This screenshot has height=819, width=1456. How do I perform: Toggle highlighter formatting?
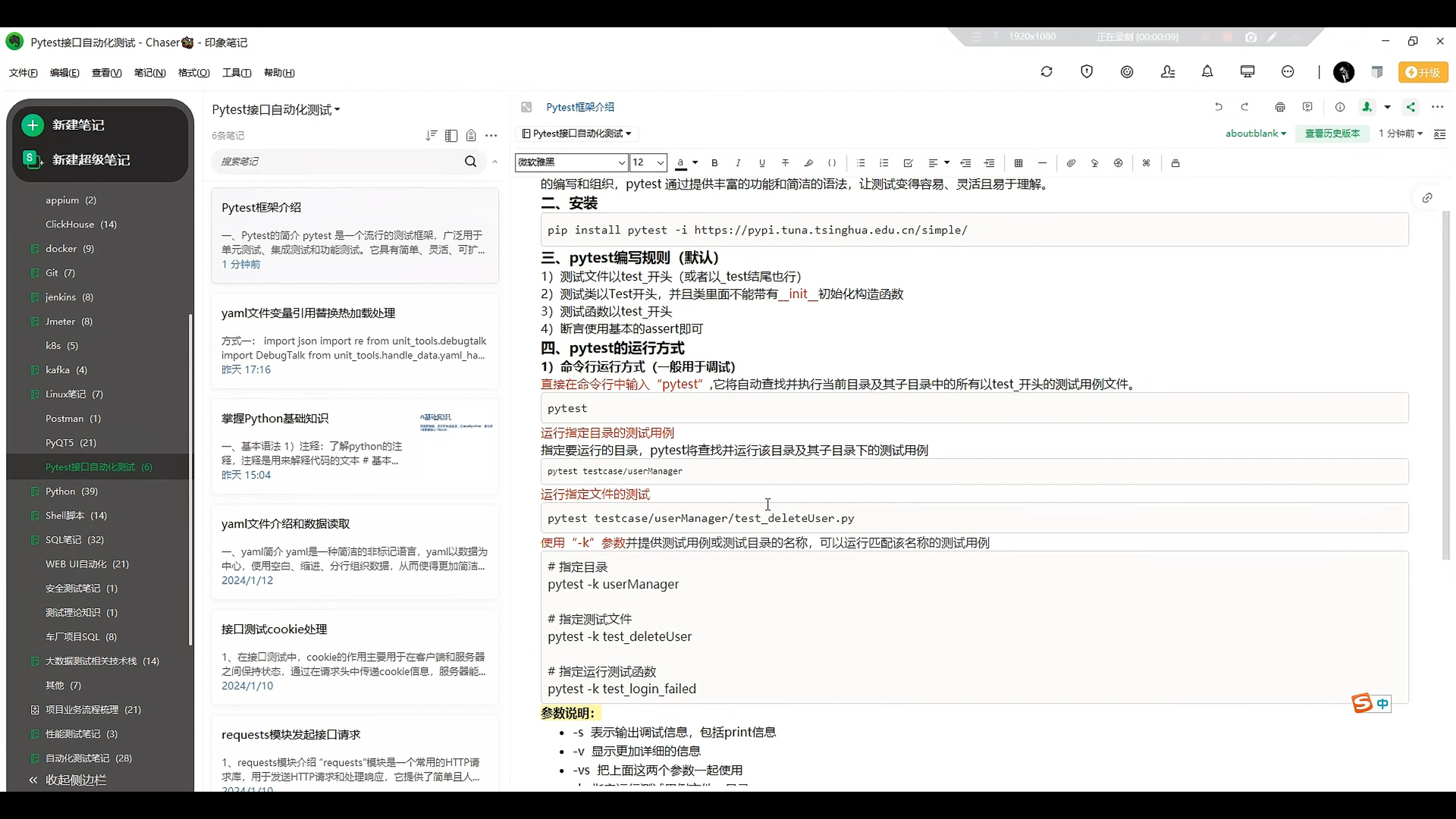[809, 163]
